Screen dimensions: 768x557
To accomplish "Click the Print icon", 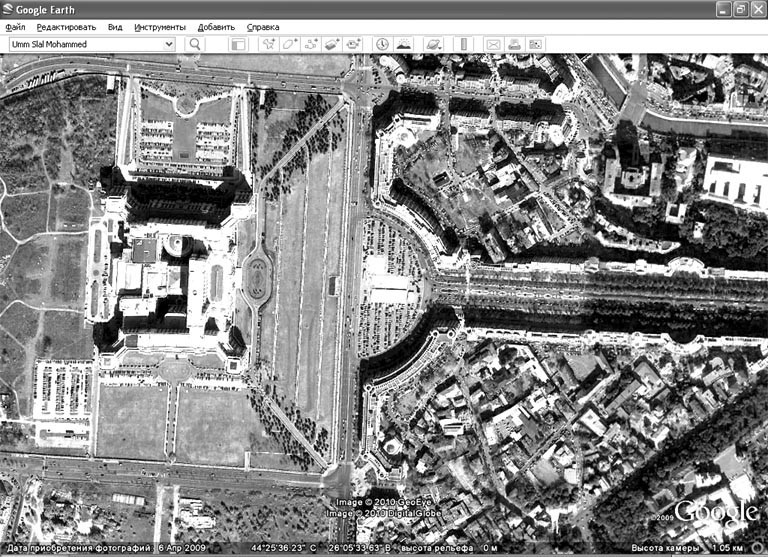I will [514, 44].
